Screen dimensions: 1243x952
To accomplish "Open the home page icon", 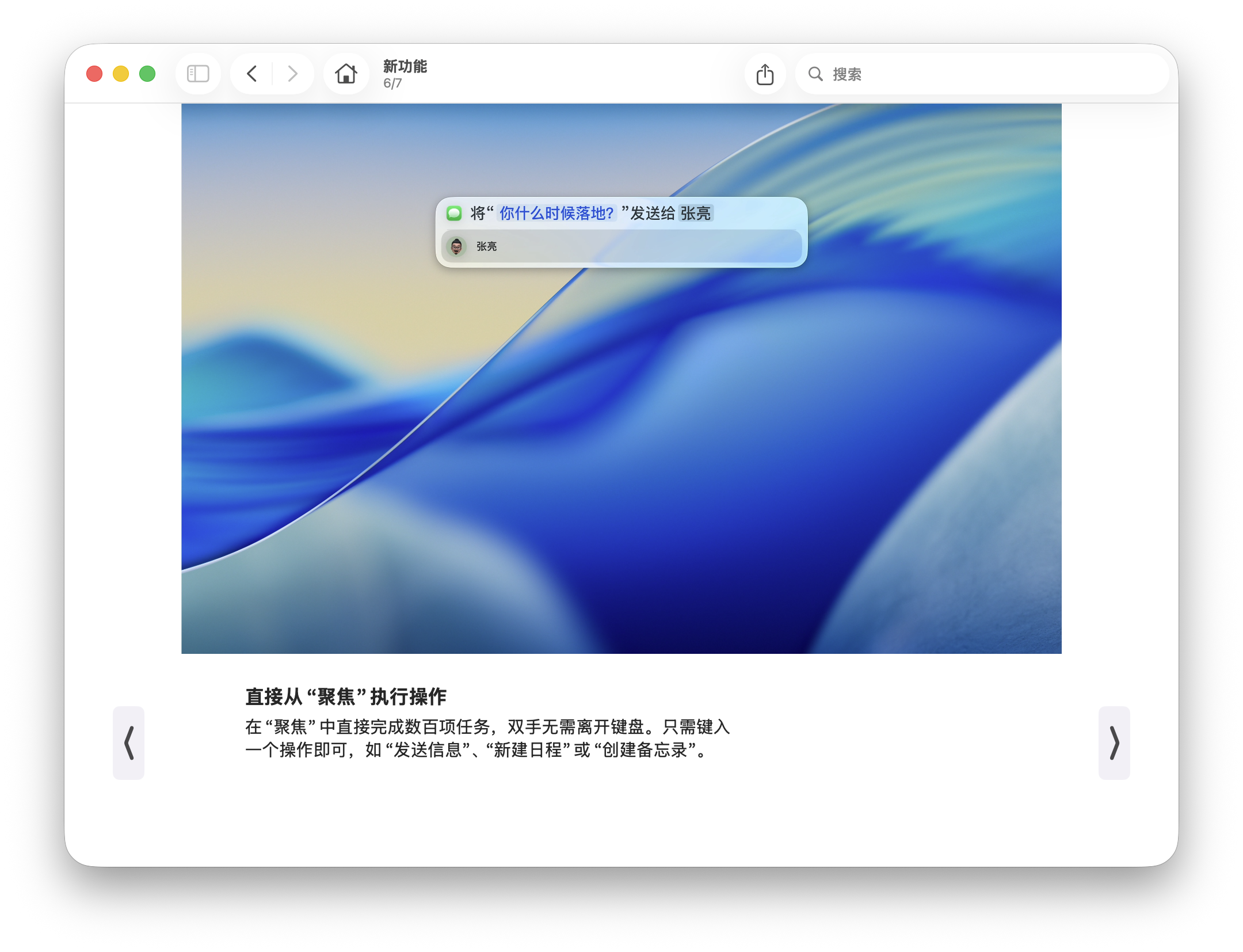I will pyautogui.click(x=346, y=74).
